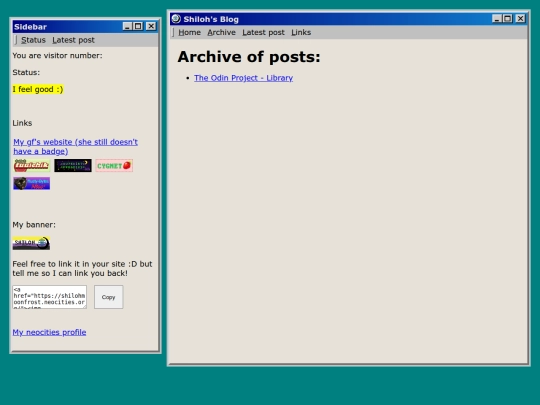The width and height of the screenshot is (540, 405).
Task: Minimize the Shiloh's Blog window
Action: (497, 19)
